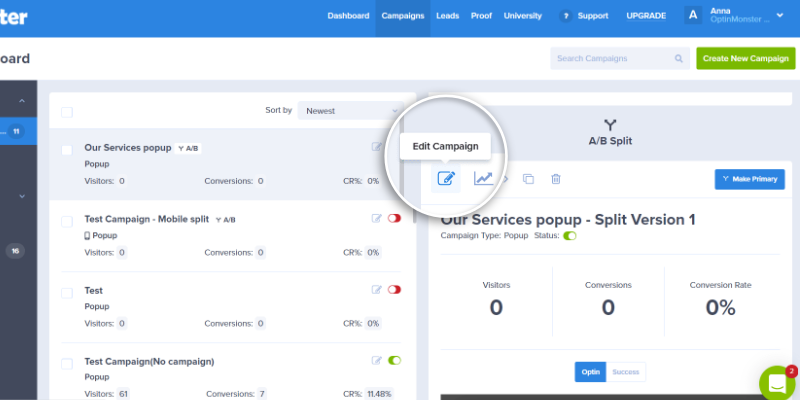Open the Test Campaign - Mobile split title
Viewport: 800px width, 400px height.
coord(147,219)
